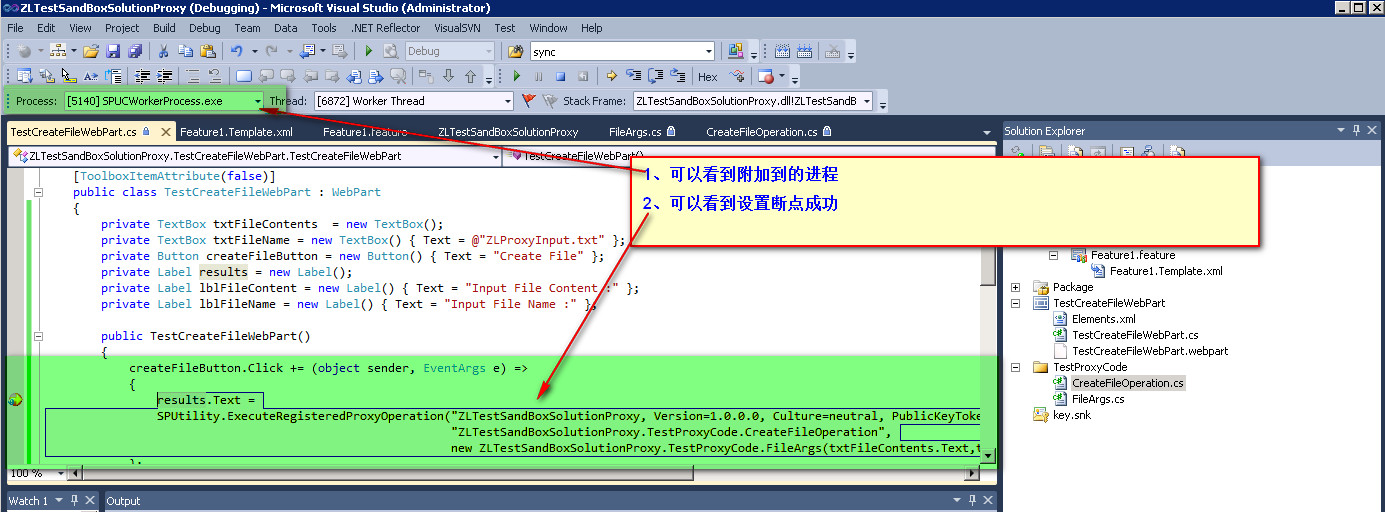This screenshot has width=1385, height=512.
Task: Open the File menu
Action: [15, 28]
